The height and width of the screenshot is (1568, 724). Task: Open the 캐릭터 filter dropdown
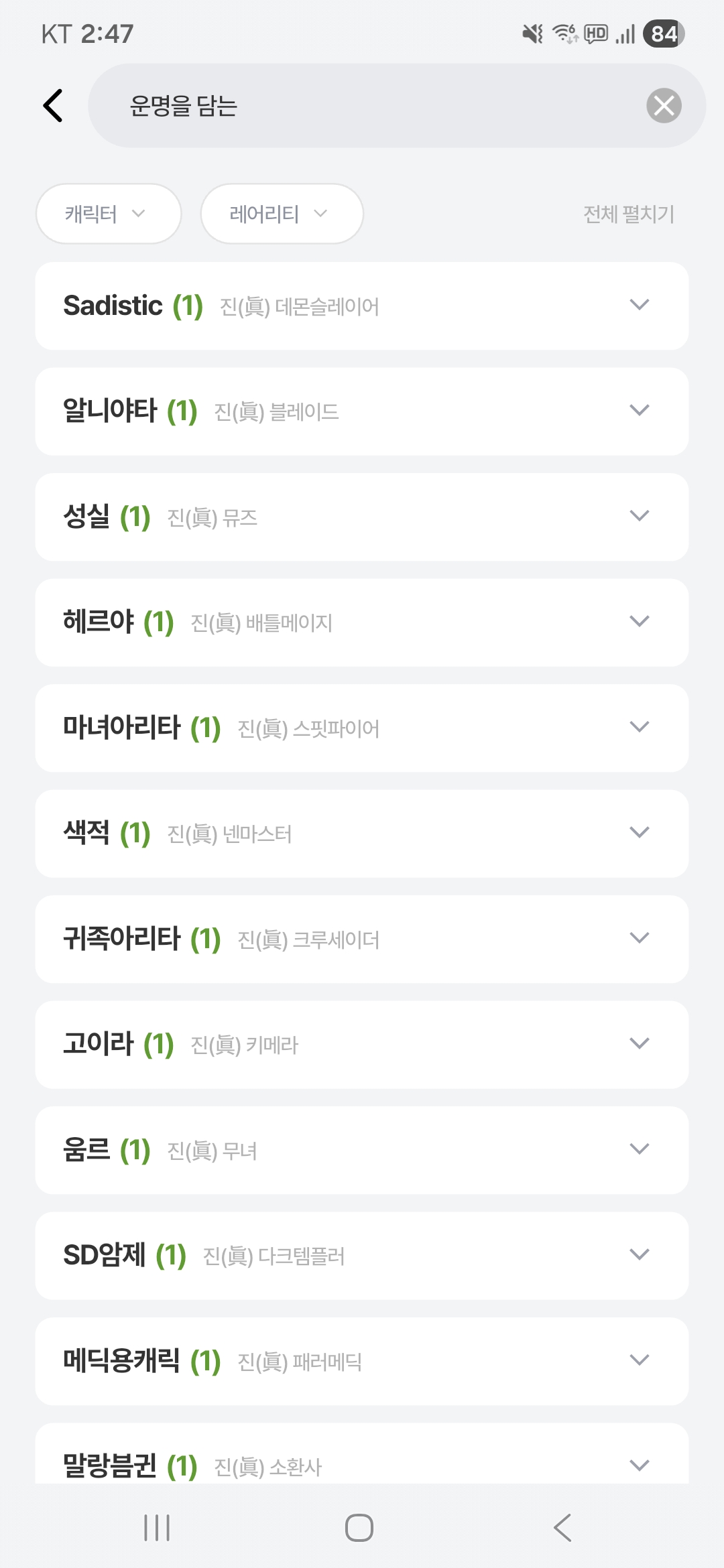tap(108, 214)
